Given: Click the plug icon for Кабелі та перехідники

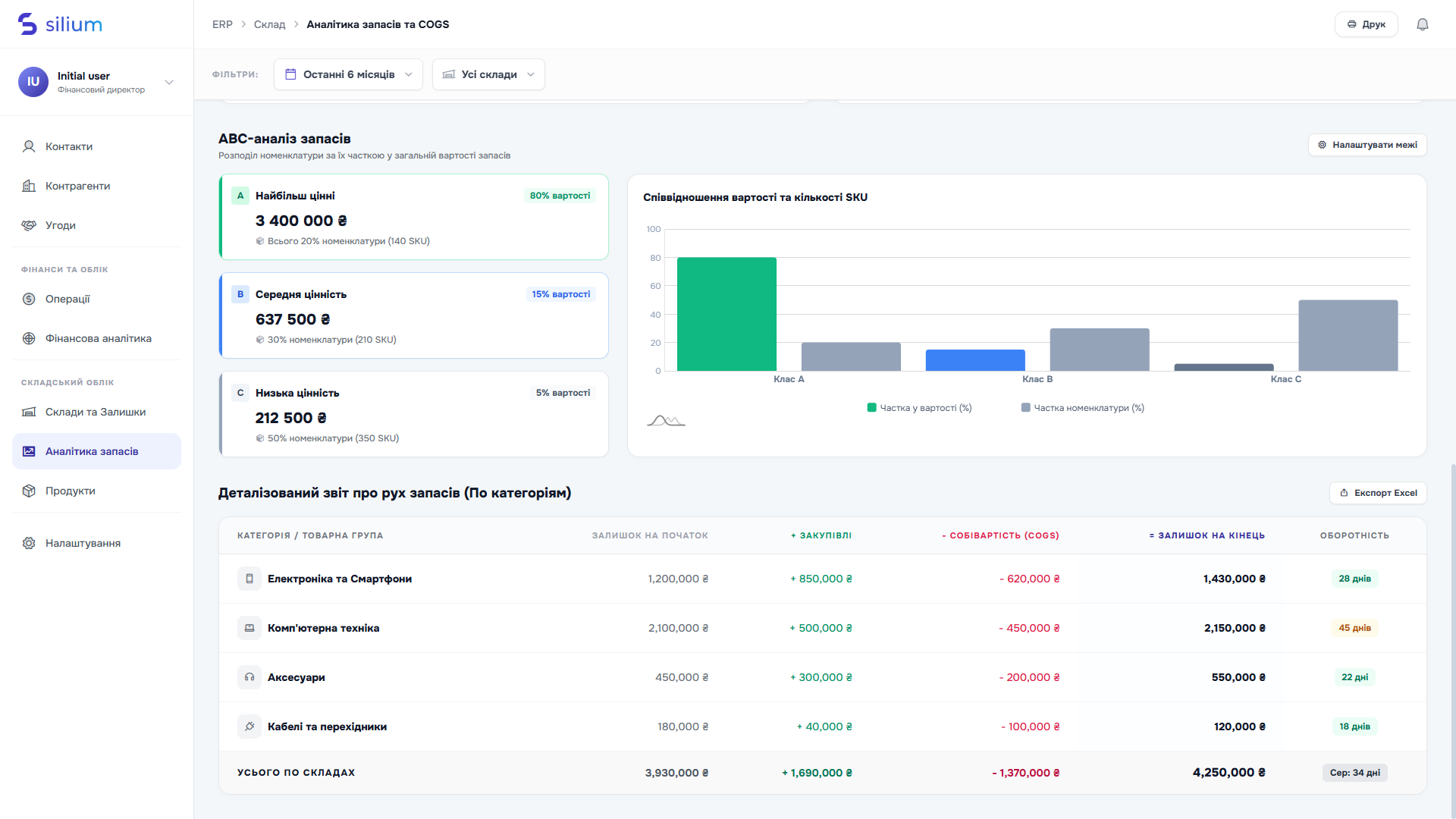Looking at the screenshot, I should pyautogui.click(x=249, y=726).
